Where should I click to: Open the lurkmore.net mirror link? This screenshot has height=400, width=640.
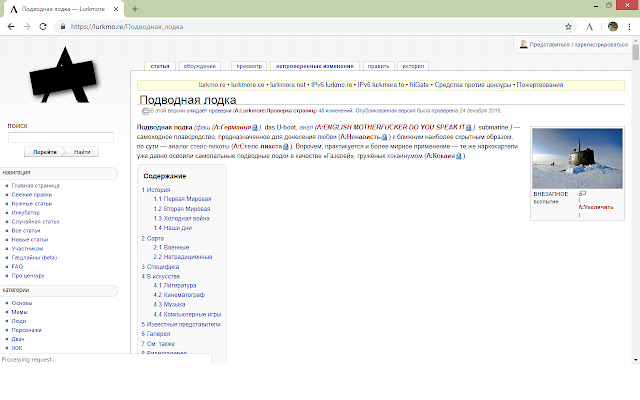point(288,85)
